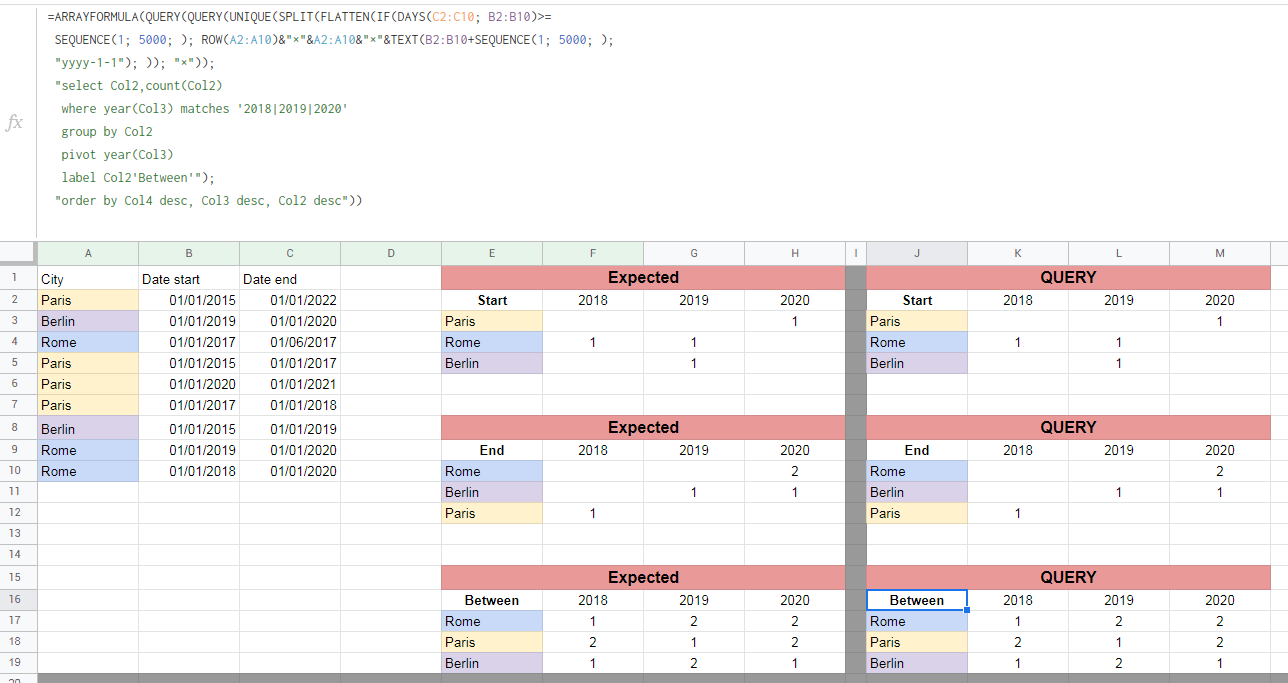
Task: Click the Expected banner above Start table
Action: point(643,278)
